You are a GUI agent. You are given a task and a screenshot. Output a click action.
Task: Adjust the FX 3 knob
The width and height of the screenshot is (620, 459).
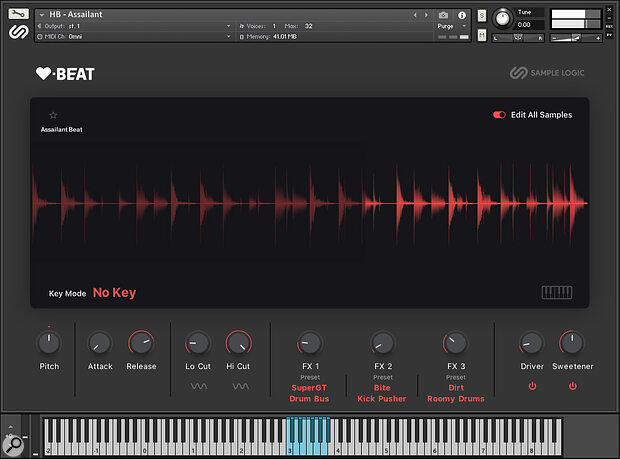pos(455,343)
